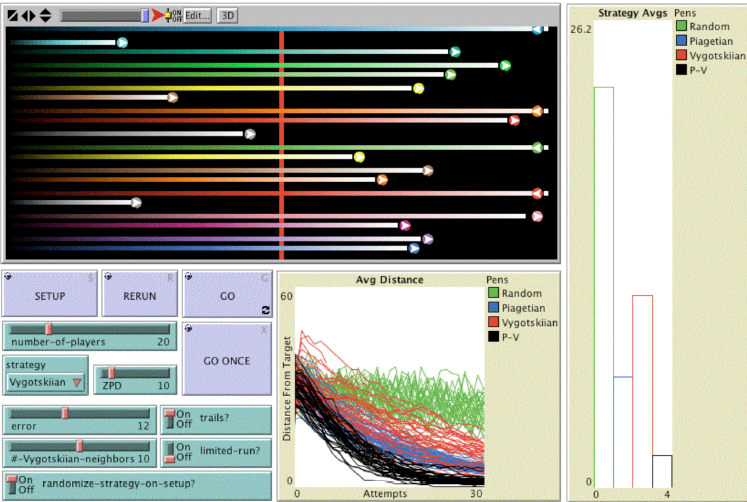Click the loop arrows icon on GO button

pyautogui.click(x=266, y=310)
